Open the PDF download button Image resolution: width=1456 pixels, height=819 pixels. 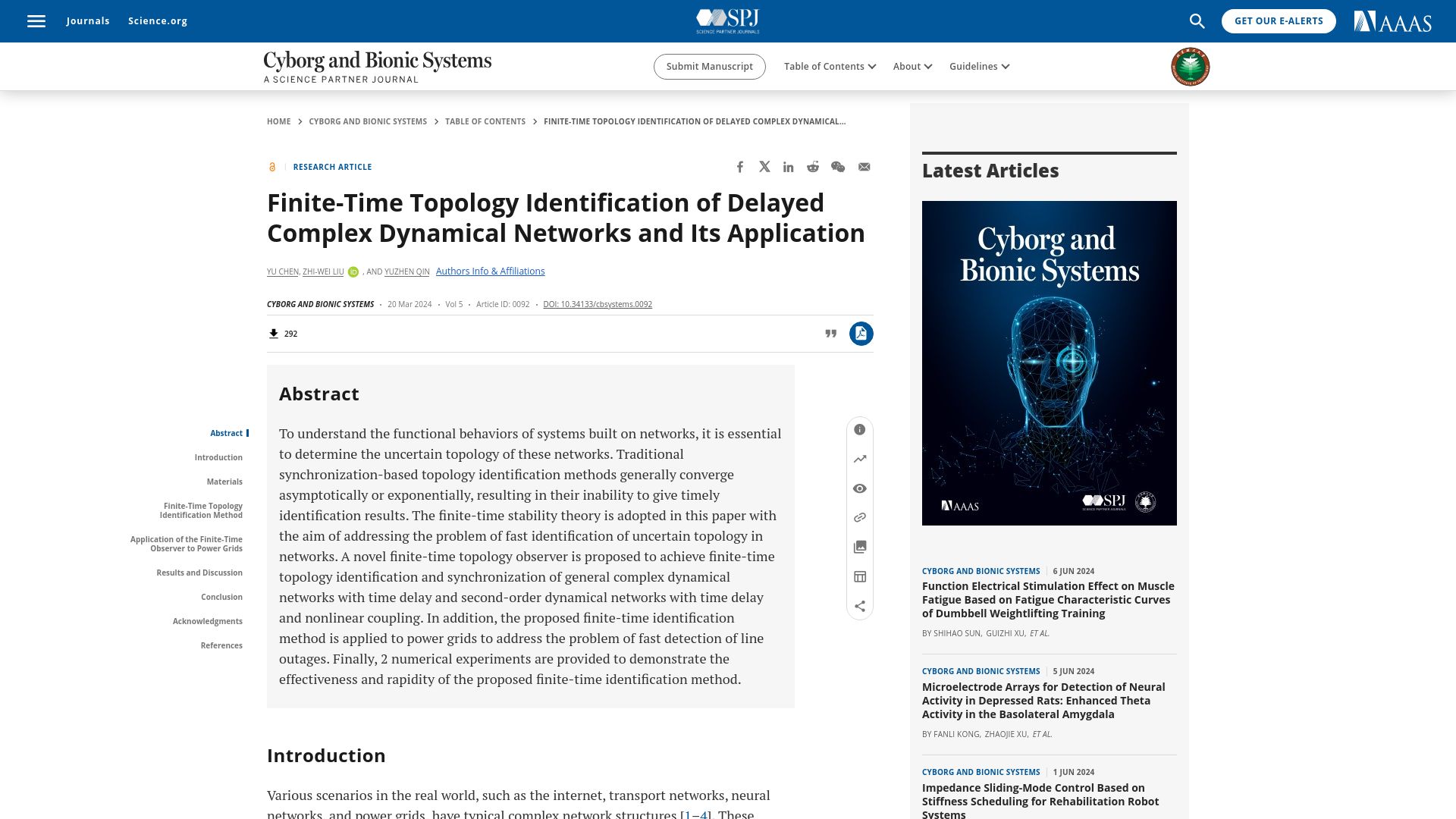tap(861, 334)
